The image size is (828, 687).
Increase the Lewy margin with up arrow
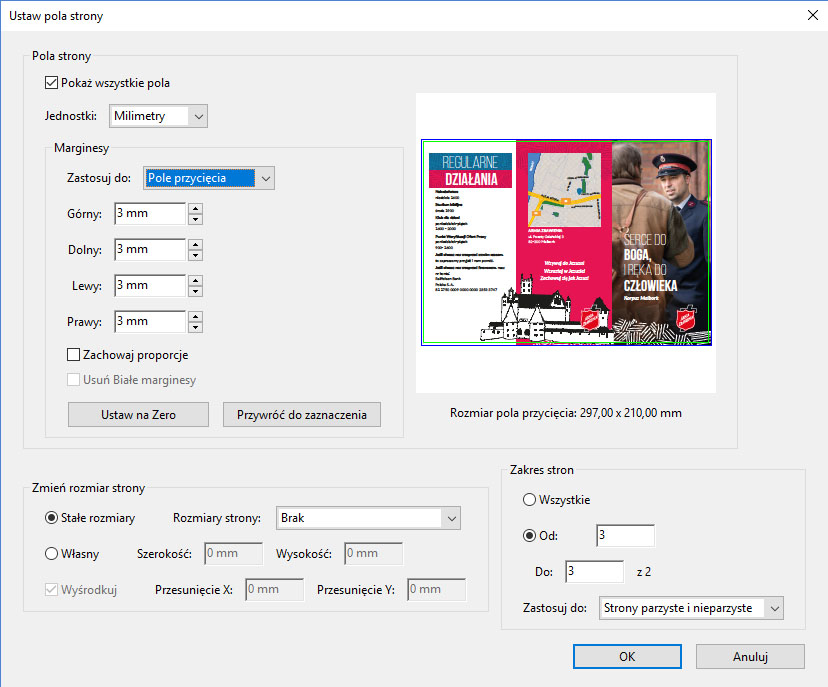pyautogui.click(x=196, y=280)
